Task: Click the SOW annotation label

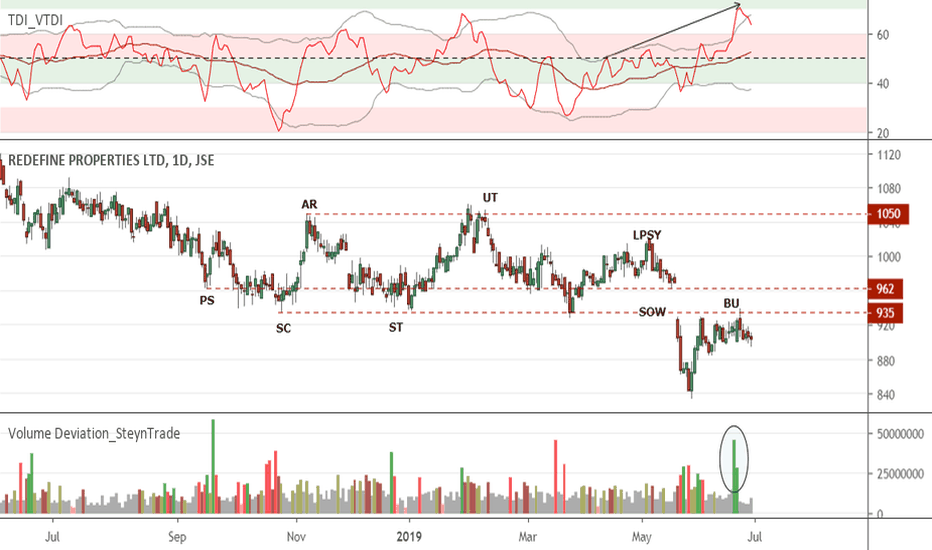Action: pos(652,312)
